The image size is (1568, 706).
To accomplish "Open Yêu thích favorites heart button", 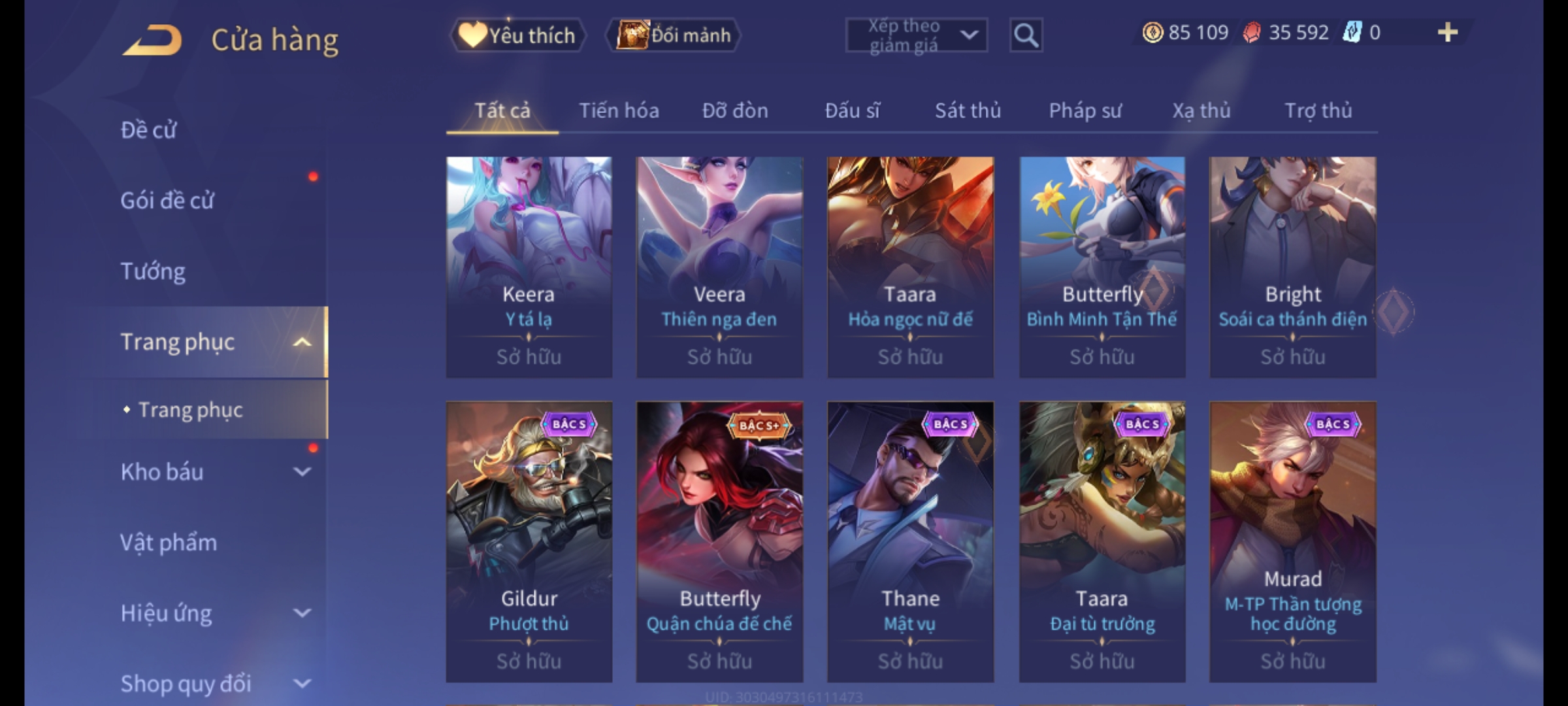I will (x=517, y=35).
